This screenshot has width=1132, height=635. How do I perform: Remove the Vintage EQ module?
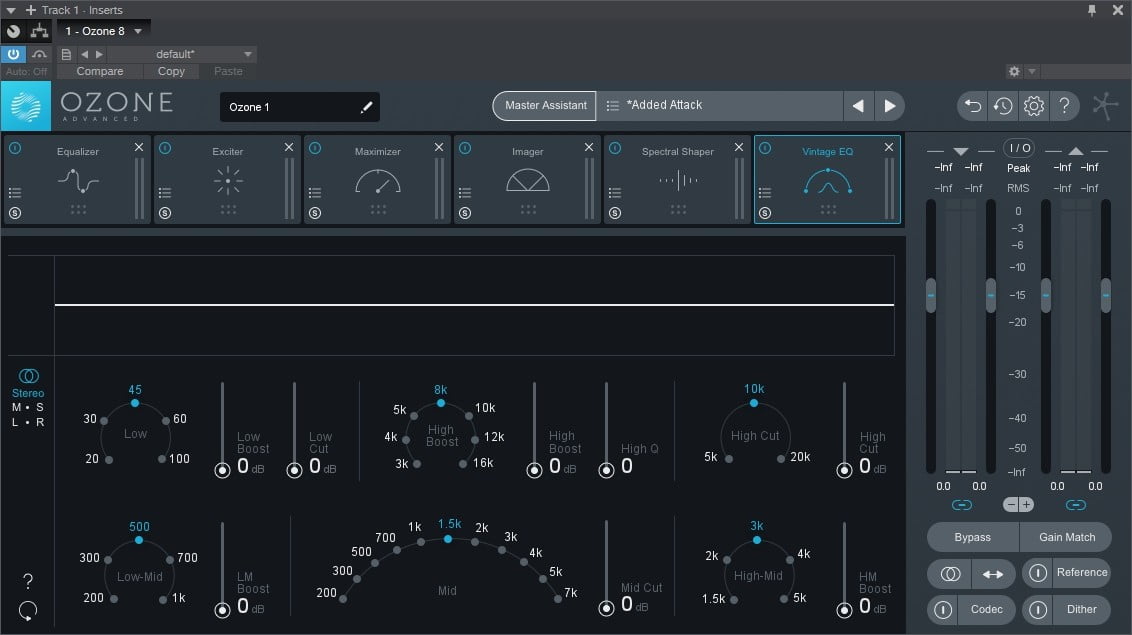point(889,147)
